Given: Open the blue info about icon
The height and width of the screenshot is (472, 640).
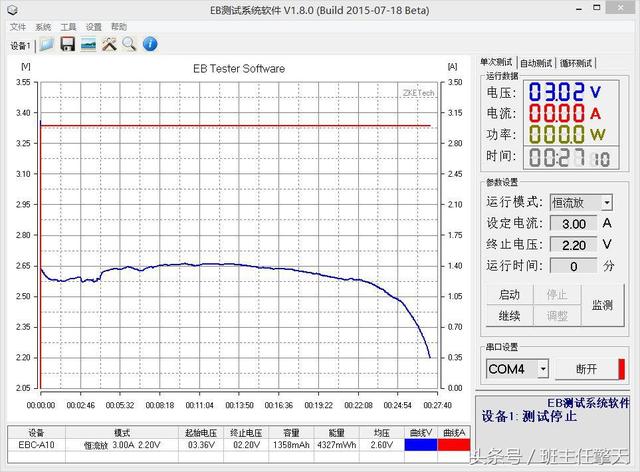Looking at the screenshot, I should click(x=150, y=44).
